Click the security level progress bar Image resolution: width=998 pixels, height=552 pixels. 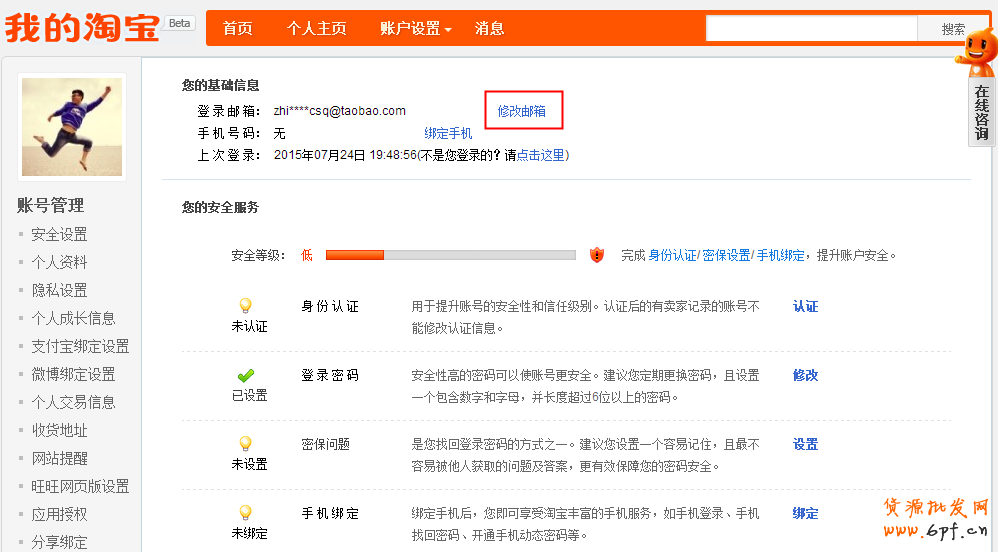point(450,255)
